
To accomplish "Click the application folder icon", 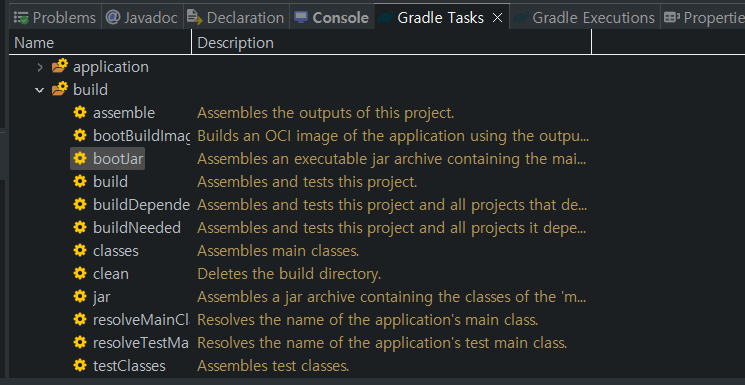I will click(x=60, y=66).
